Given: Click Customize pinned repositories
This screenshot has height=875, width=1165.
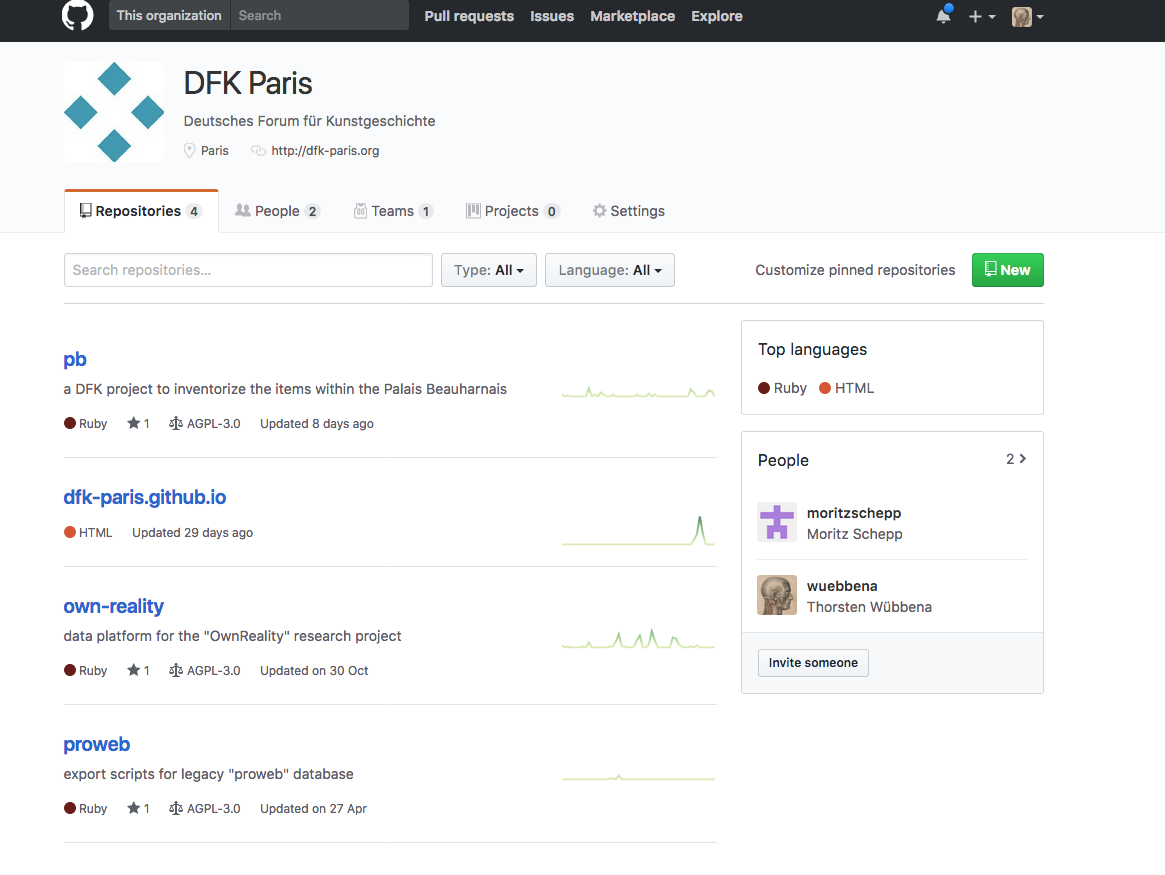Looking at the screenshot, I should 855,270.
